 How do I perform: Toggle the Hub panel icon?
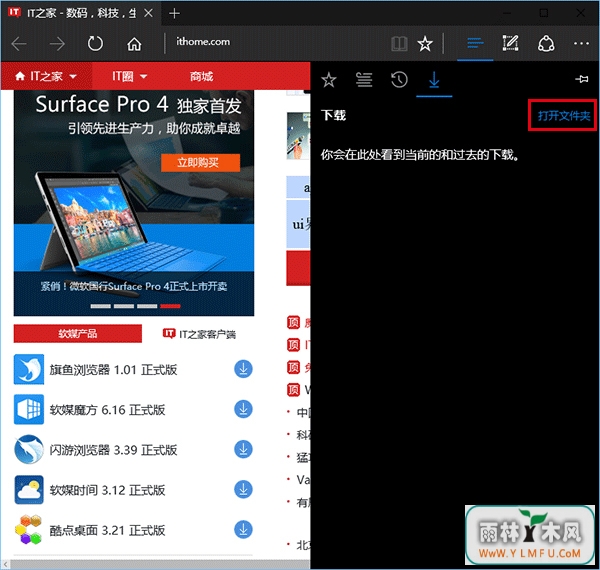point(475,43)
